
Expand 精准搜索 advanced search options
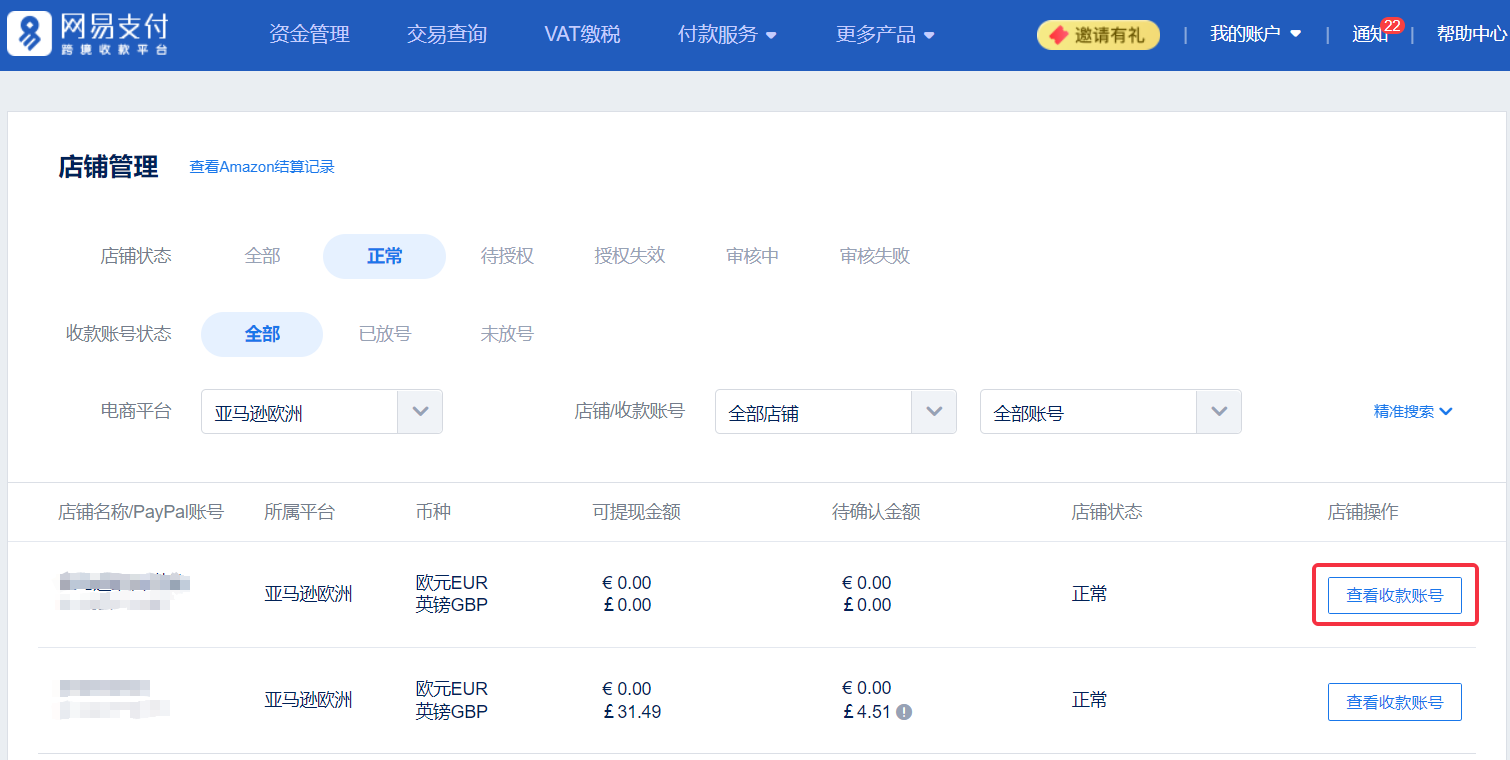1412,411
